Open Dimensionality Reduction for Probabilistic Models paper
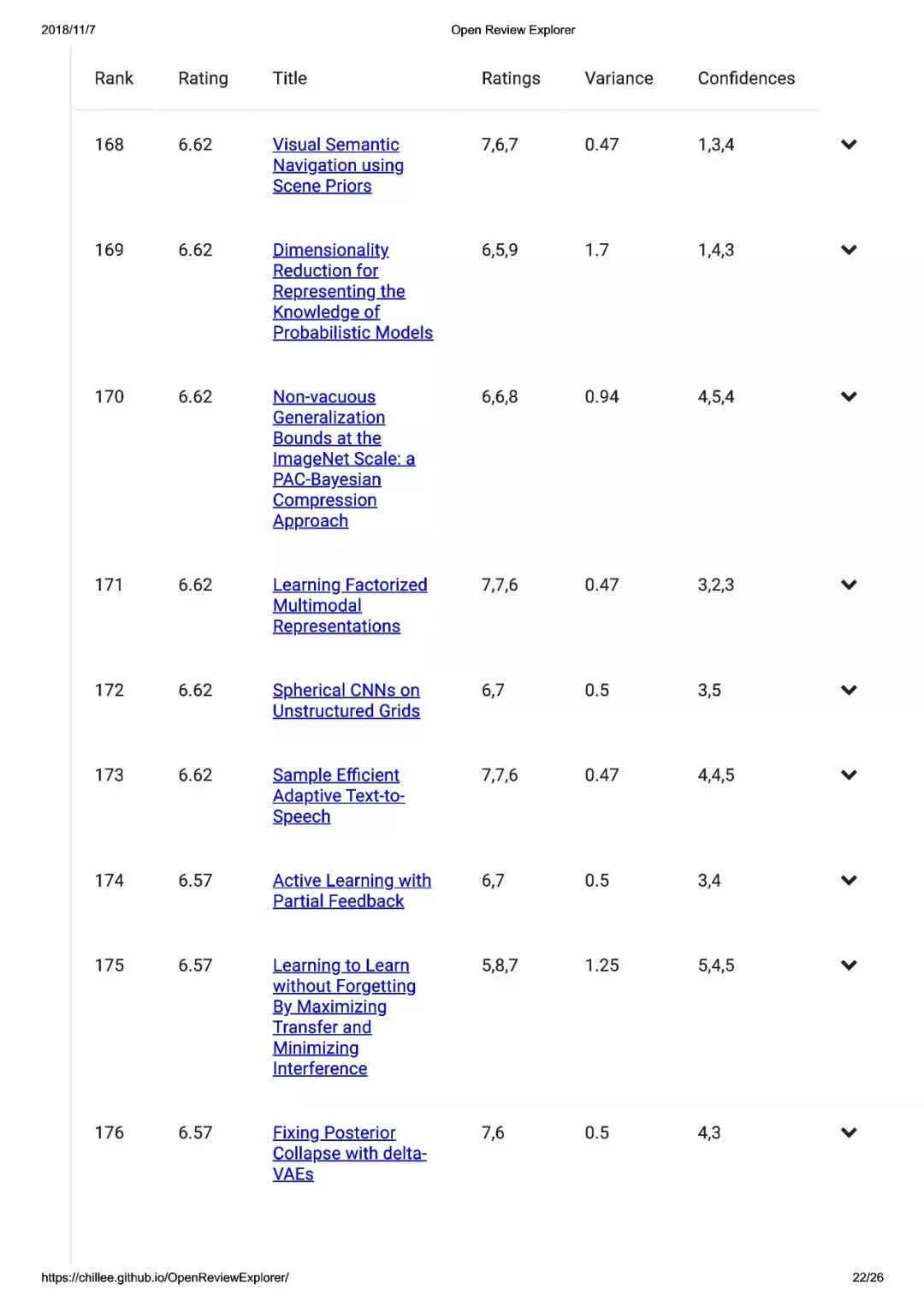 (352, 291)
